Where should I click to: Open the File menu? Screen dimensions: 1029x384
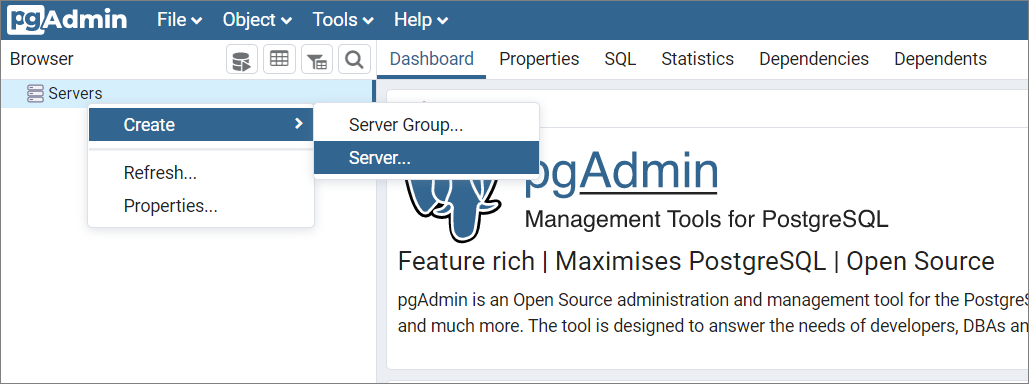pyautogui.click(x=179, y=20)
